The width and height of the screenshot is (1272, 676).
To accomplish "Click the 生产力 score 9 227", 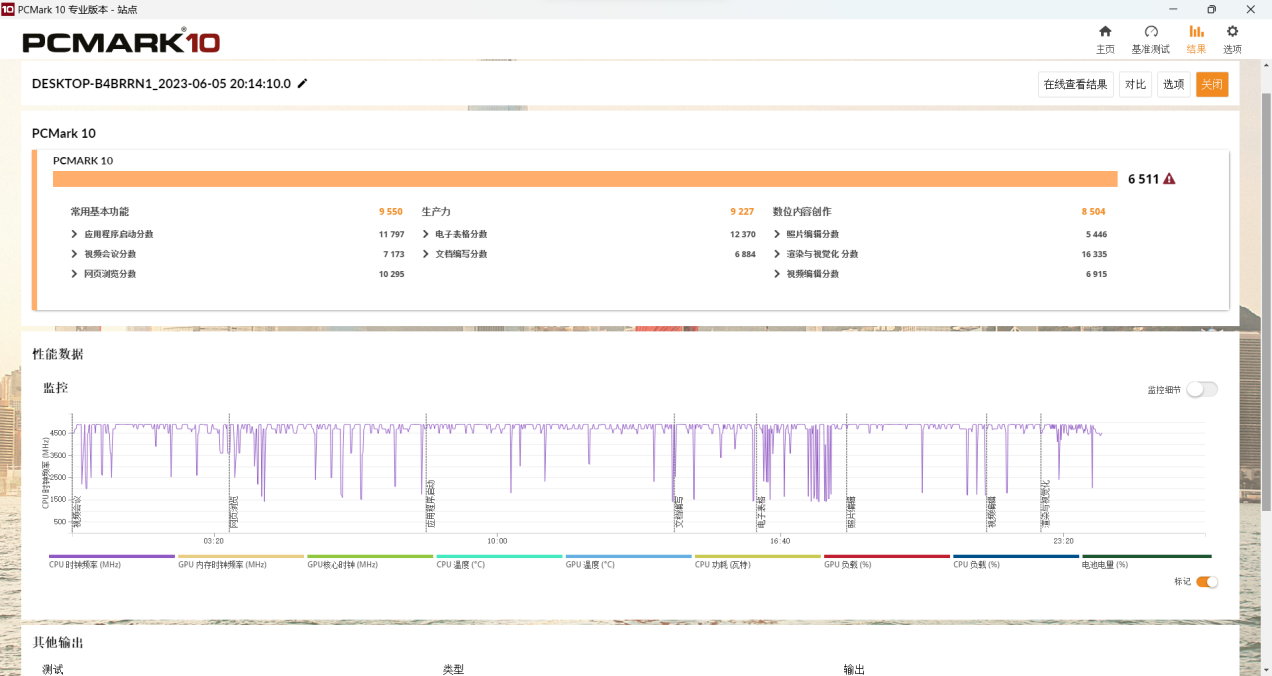I will (742, 212).
